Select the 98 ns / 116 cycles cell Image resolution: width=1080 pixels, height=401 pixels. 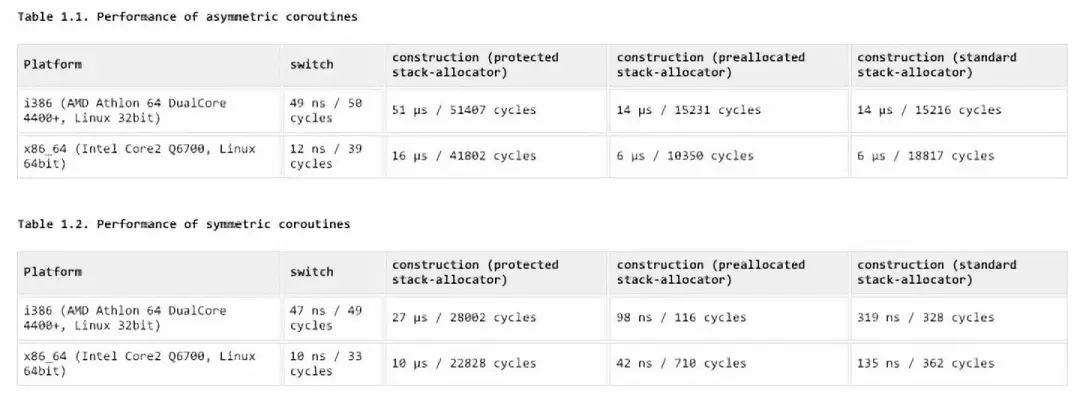click(x=681, y=318)
